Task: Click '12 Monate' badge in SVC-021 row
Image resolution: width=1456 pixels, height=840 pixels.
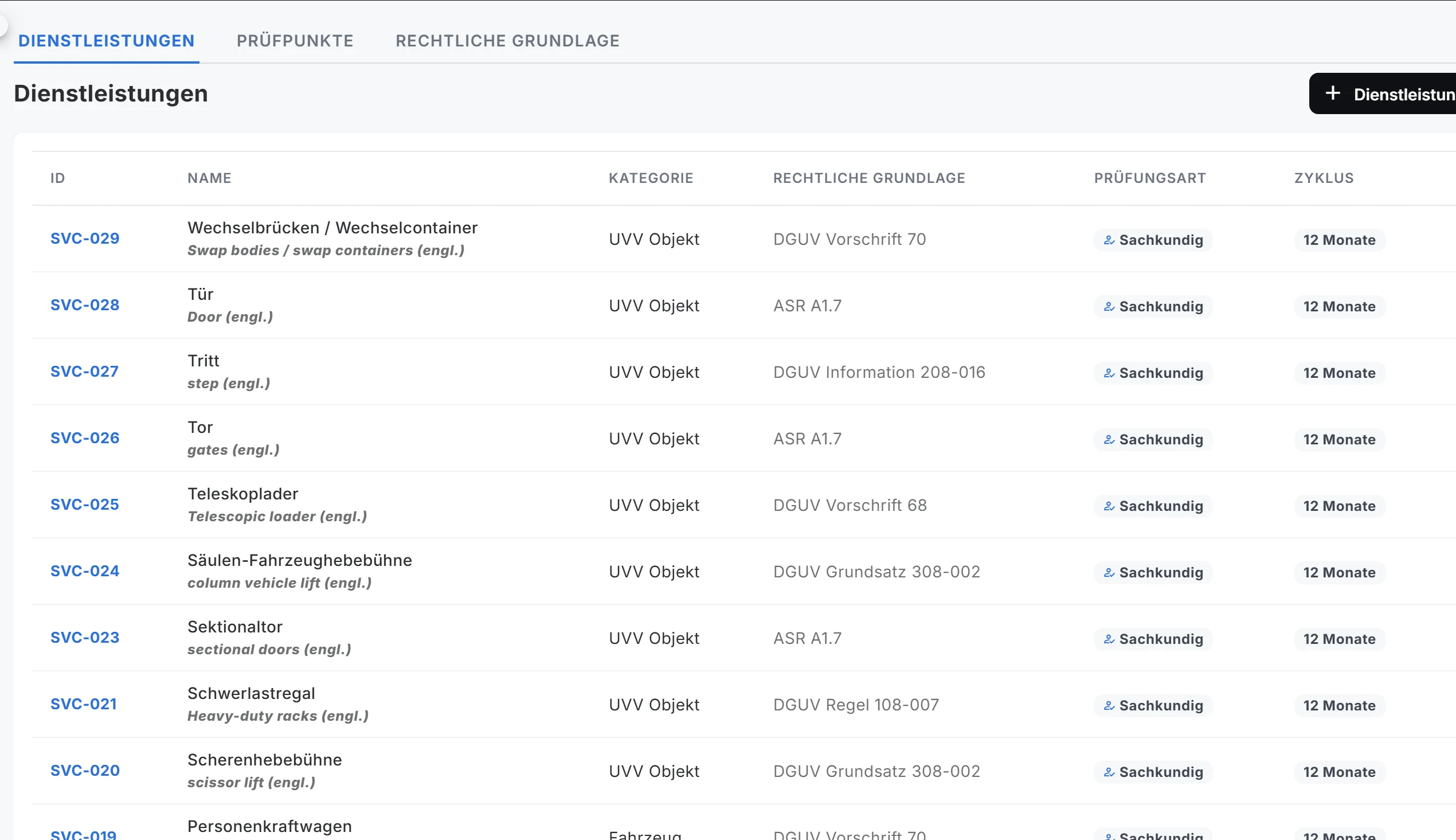Action: [1340, 706]
